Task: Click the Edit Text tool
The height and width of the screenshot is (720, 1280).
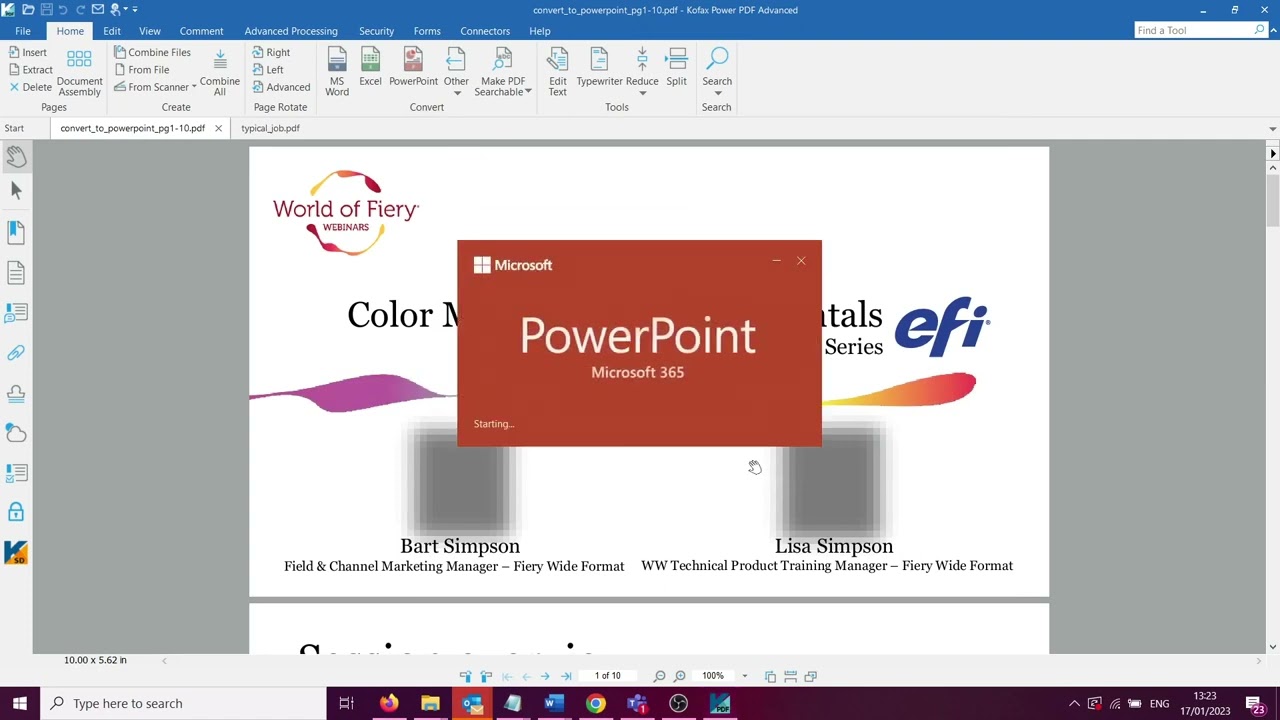Action: point(557,72)
